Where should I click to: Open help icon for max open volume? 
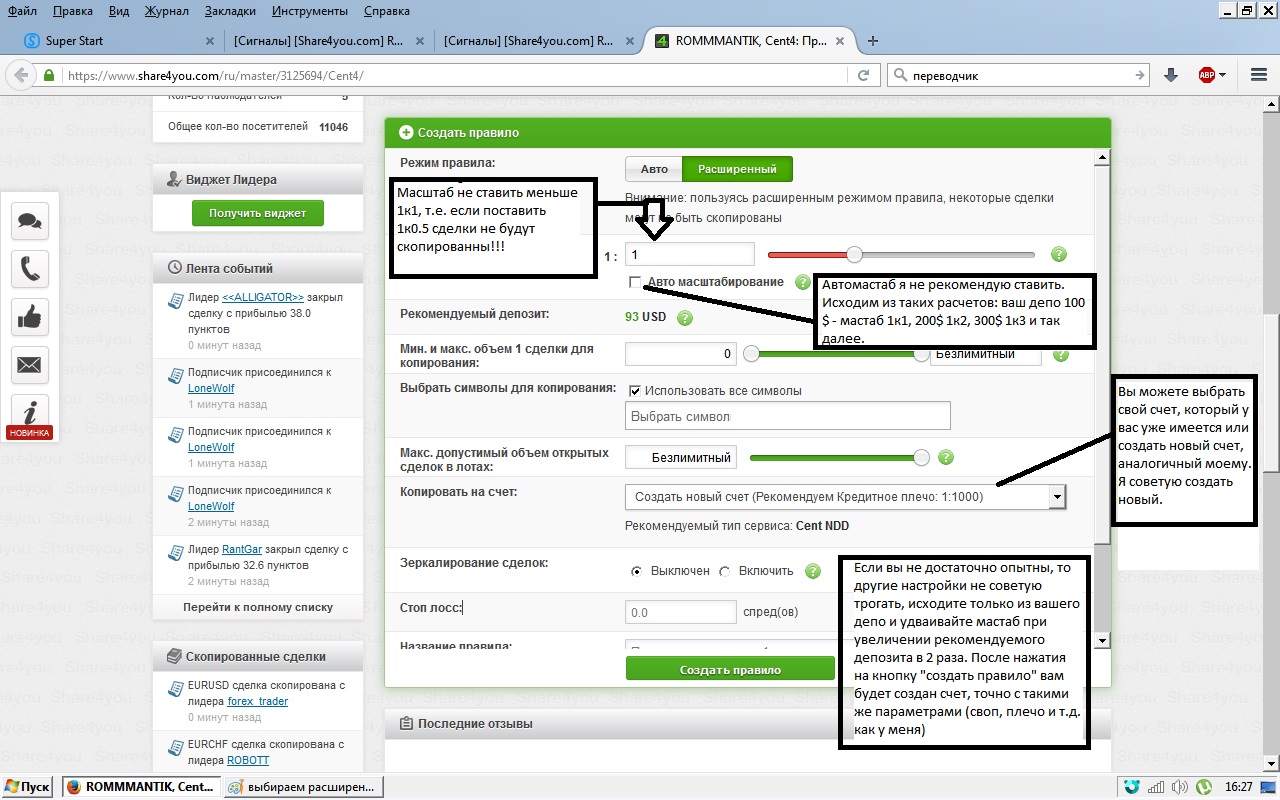[945, 457]
